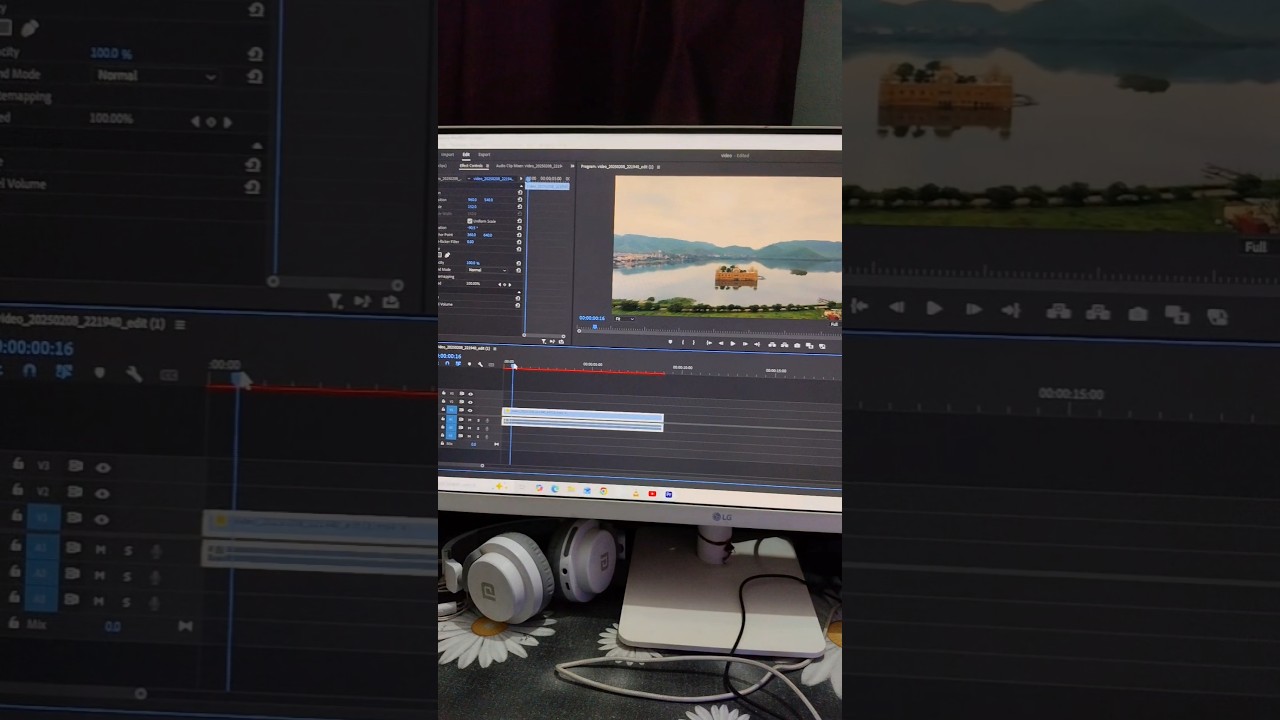This screenshot has width=1280, height=720.
Task: Click the Scale value 152.0
Action: click(x=472, y=207)
